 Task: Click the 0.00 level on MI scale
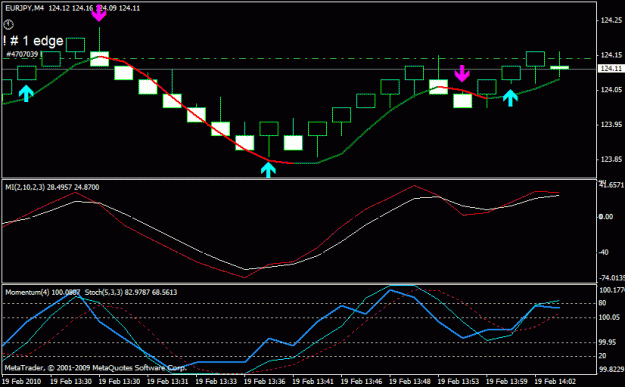pyautogui.click(x=606, y=216)
